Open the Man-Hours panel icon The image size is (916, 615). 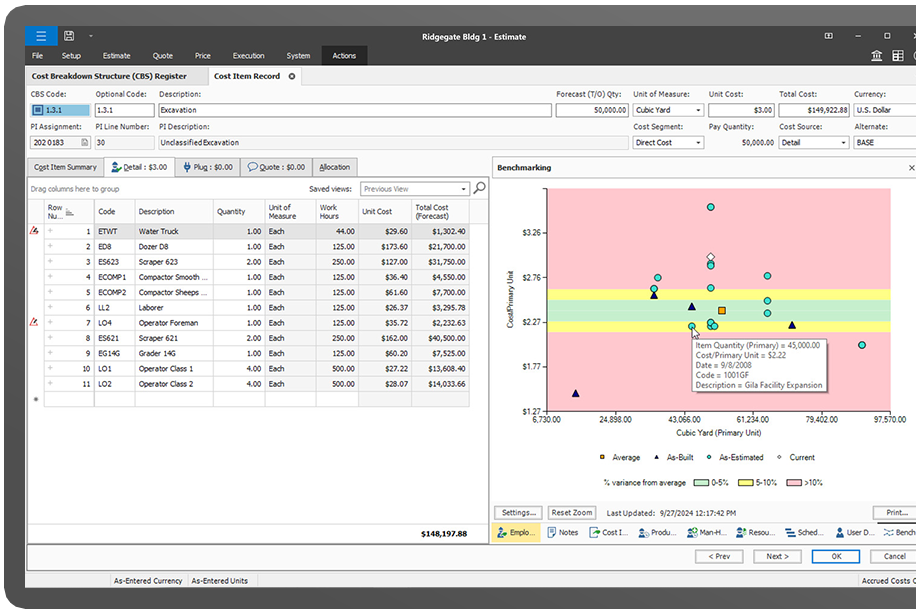point(690,533)
